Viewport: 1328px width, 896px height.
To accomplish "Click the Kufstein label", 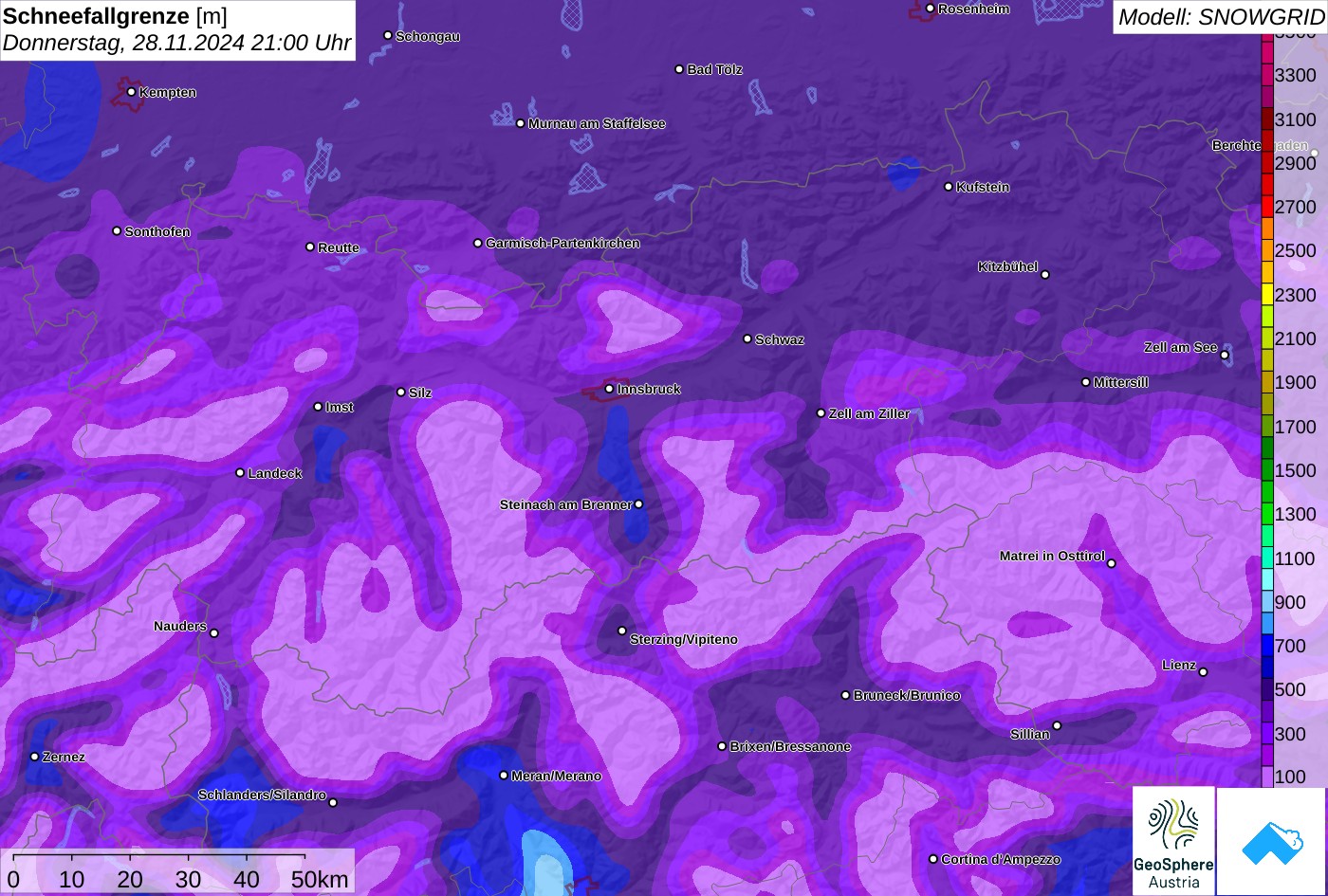I will [x=983, y=187].
